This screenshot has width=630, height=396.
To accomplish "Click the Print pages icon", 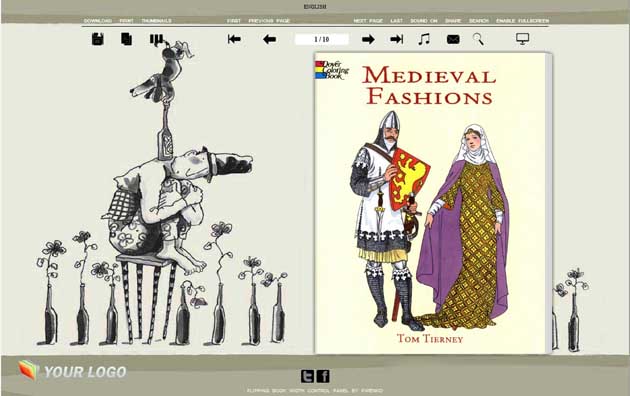I will 127,39.
